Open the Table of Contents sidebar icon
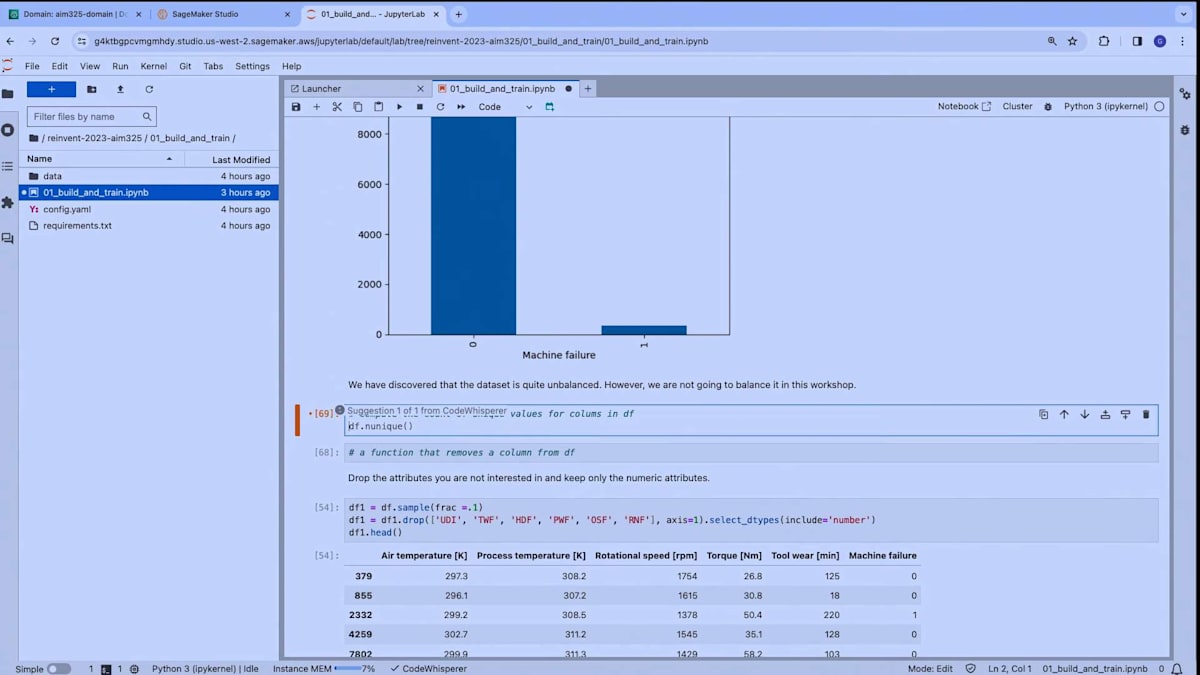1200x675 pixels. [8, 166]
